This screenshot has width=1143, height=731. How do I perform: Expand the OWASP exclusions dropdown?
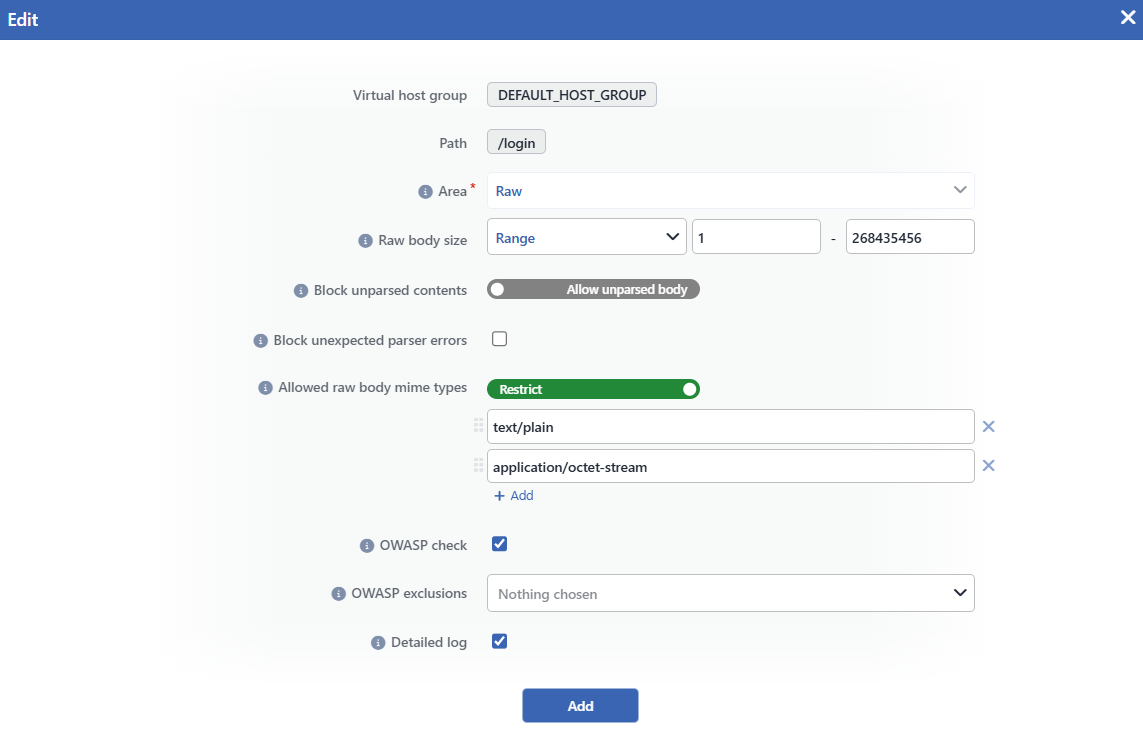(730, 593)
